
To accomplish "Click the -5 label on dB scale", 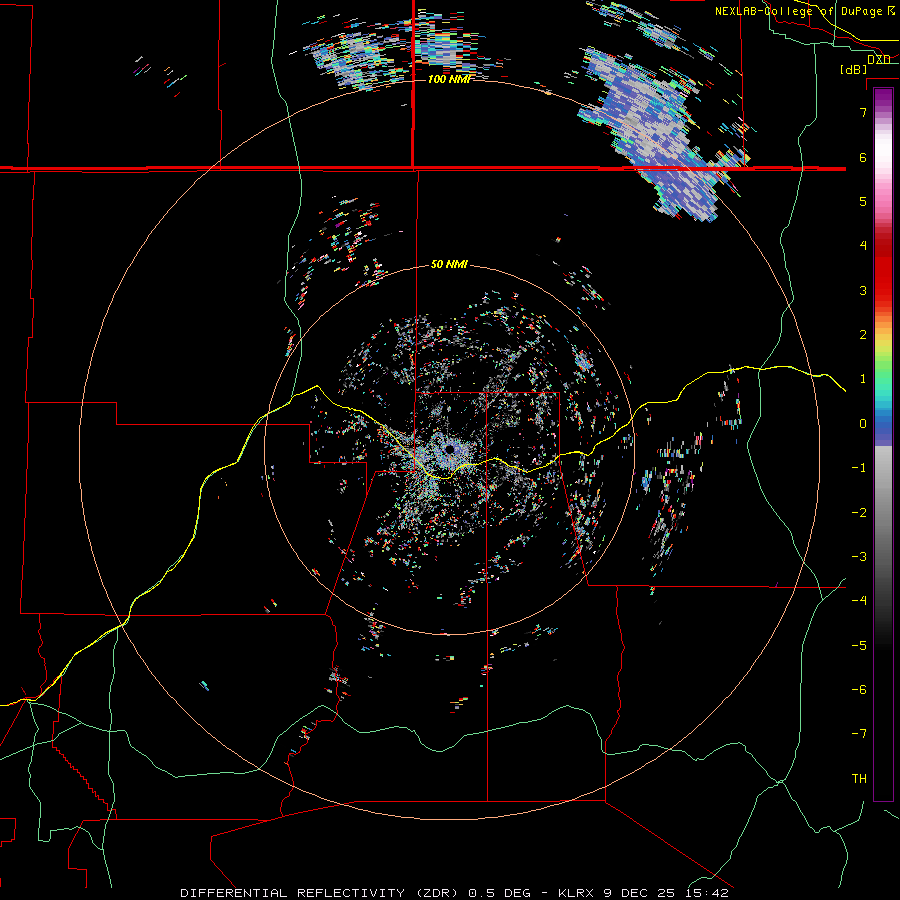I will 859,646.
